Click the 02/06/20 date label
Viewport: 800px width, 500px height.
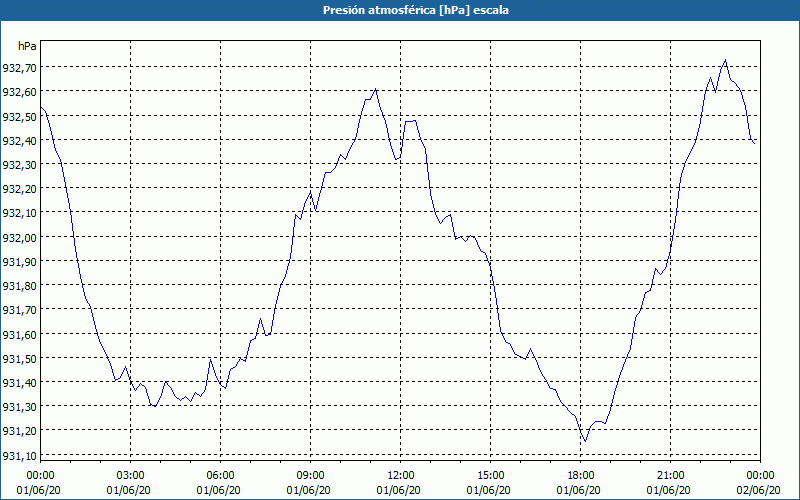tap(759, 490)
